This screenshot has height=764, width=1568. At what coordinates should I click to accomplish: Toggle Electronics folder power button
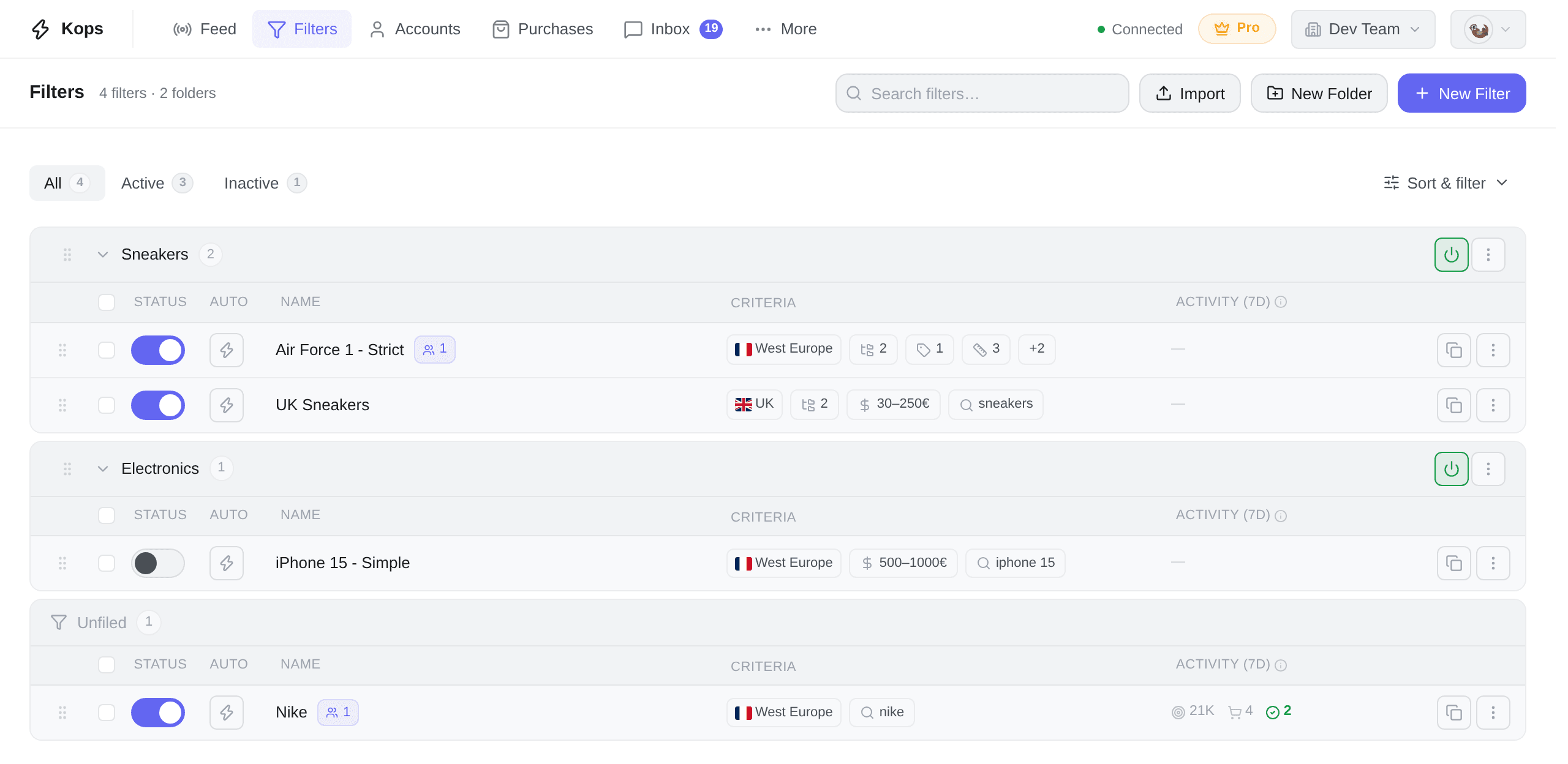click(1451, 469)
